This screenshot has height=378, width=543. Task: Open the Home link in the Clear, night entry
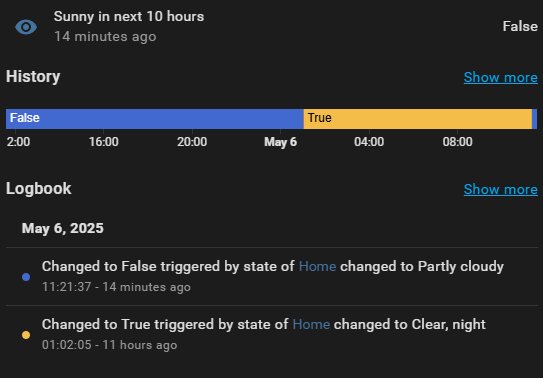pos(311,325)
